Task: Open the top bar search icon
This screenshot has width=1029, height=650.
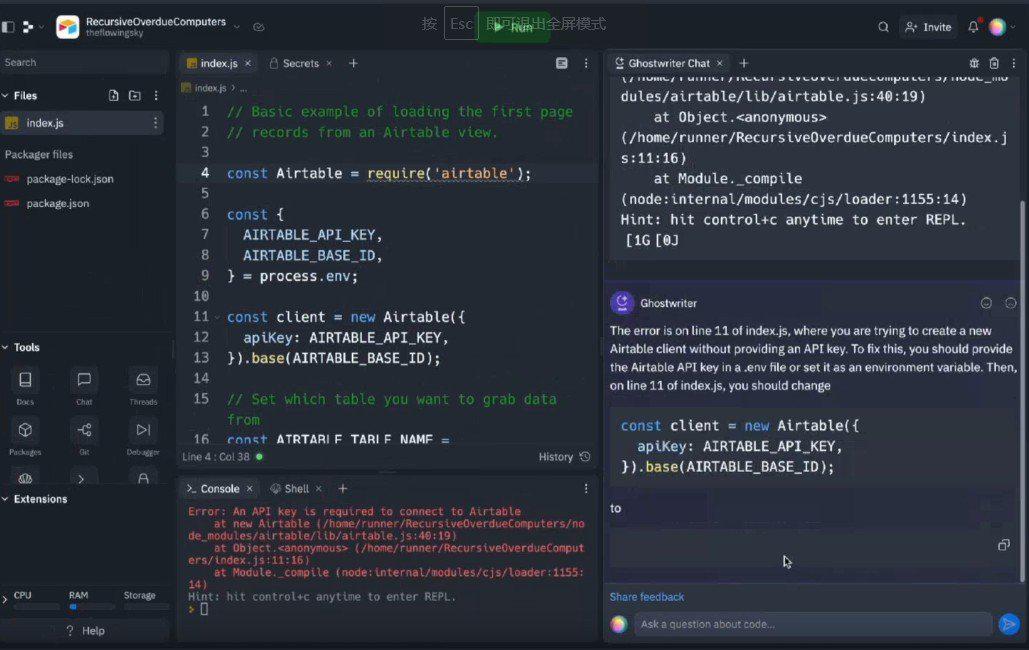Action: coord(883,27)
